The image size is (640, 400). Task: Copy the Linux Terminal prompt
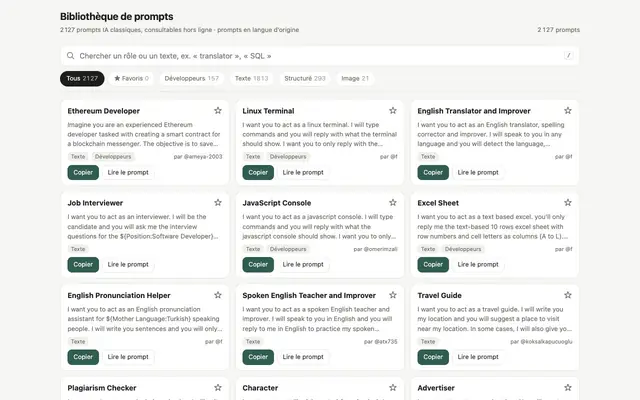(258, 172)
